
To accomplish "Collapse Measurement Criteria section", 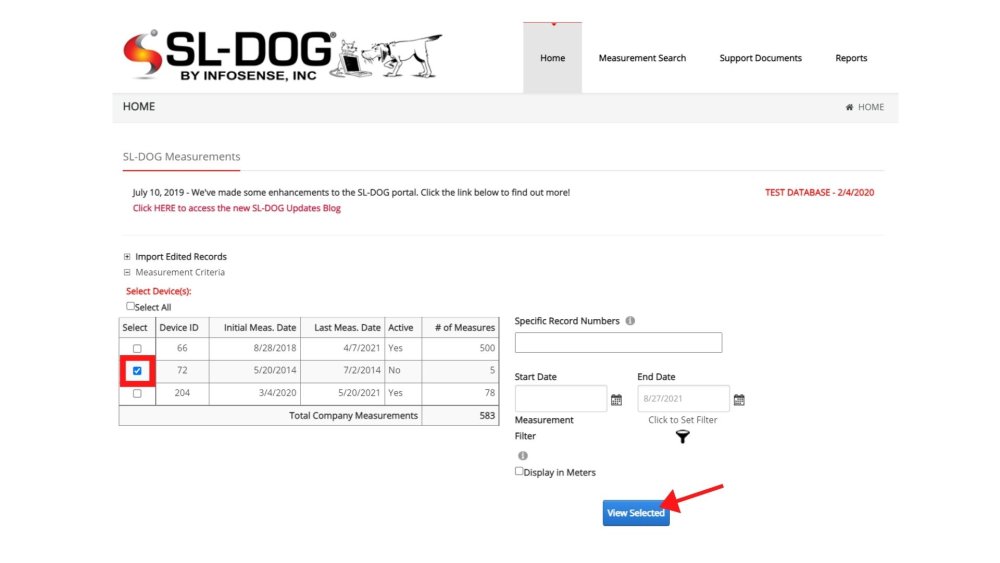I will (127, 272).
